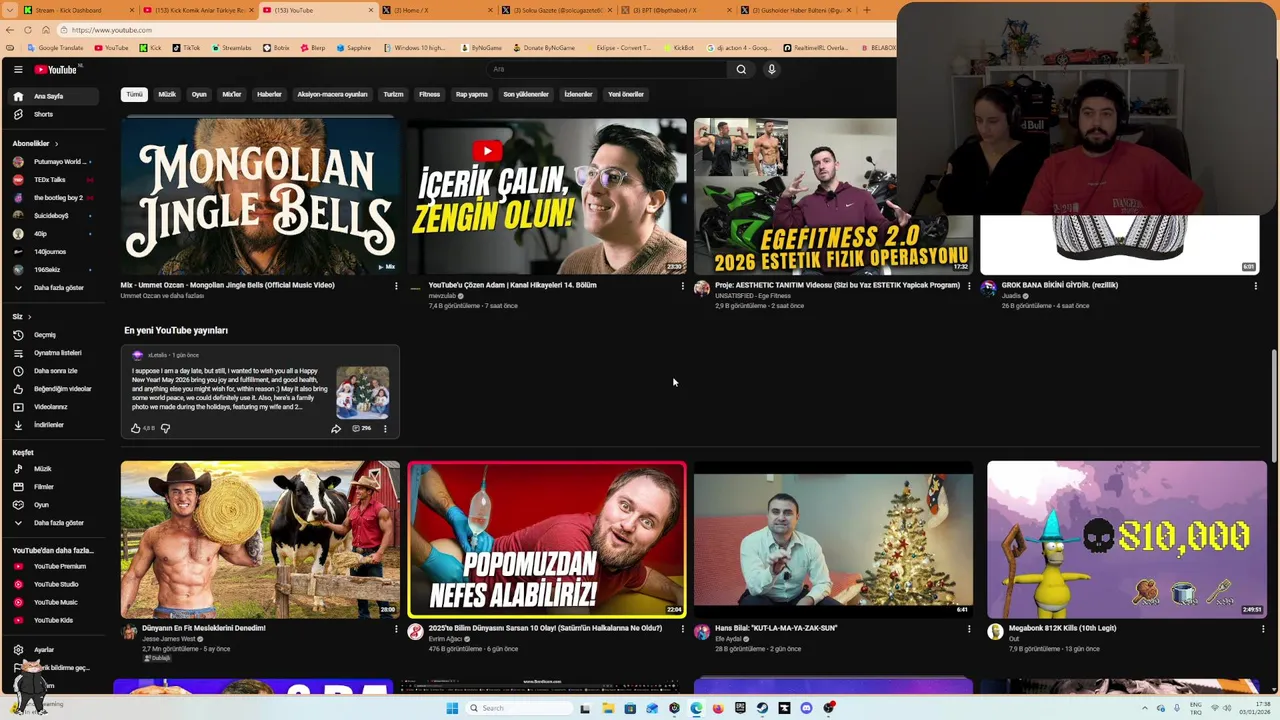Screen dimensions: 1280x720
Task: Open new browser tab with plus
Action: click(x=867, y=10)
